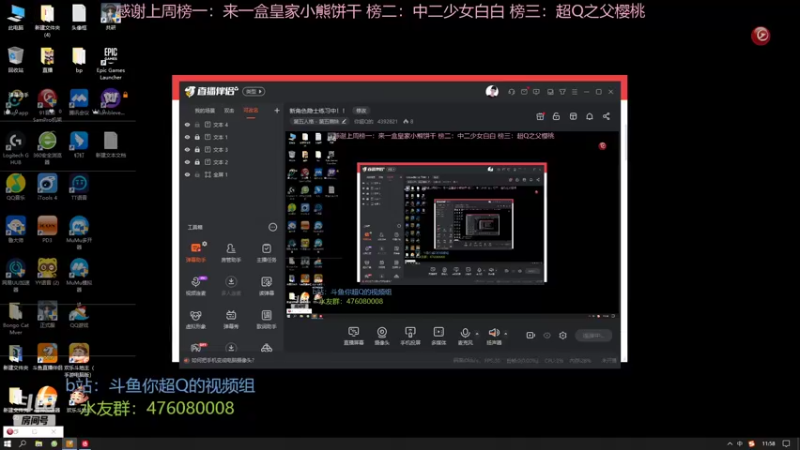Open the 歌词助手 tool
The image size is (800, 450).
click(x=266, y=319)
